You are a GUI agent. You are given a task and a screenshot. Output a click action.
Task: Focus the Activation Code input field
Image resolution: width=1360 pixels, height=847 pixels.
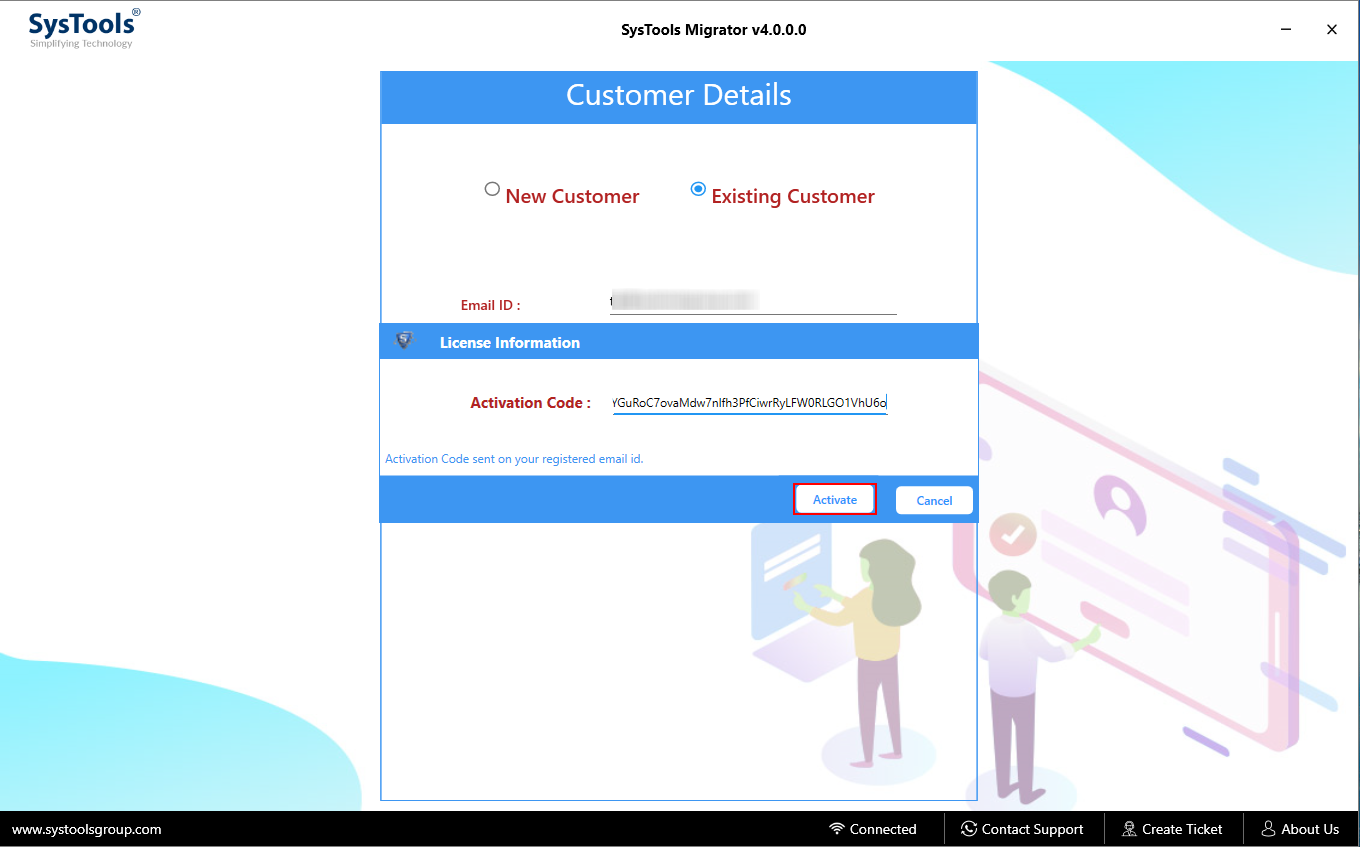[x=750, y=403]
